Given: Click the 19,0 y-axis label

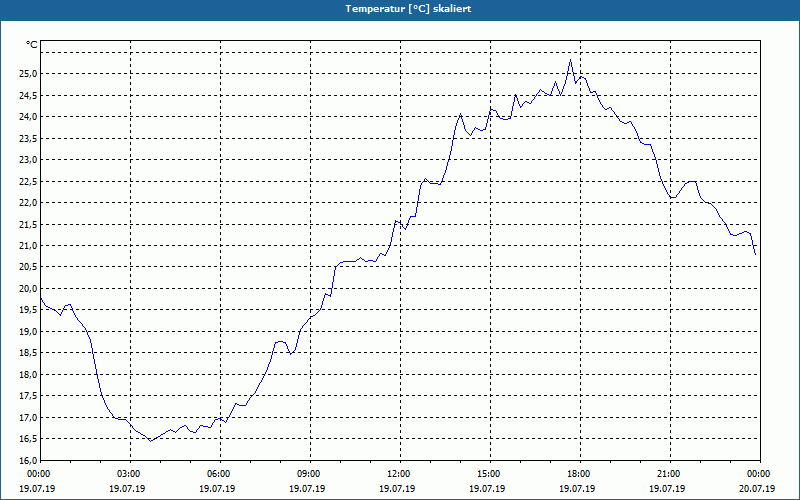Looking at the screenshot, I should 28,332.
